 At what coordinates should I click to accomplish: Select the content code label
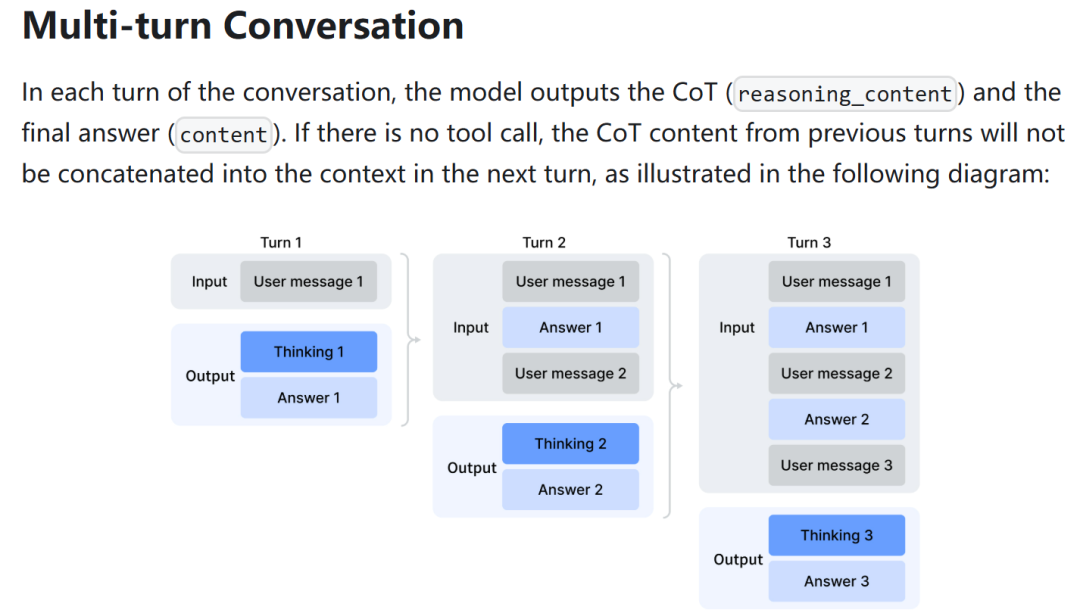click(223, 134)
